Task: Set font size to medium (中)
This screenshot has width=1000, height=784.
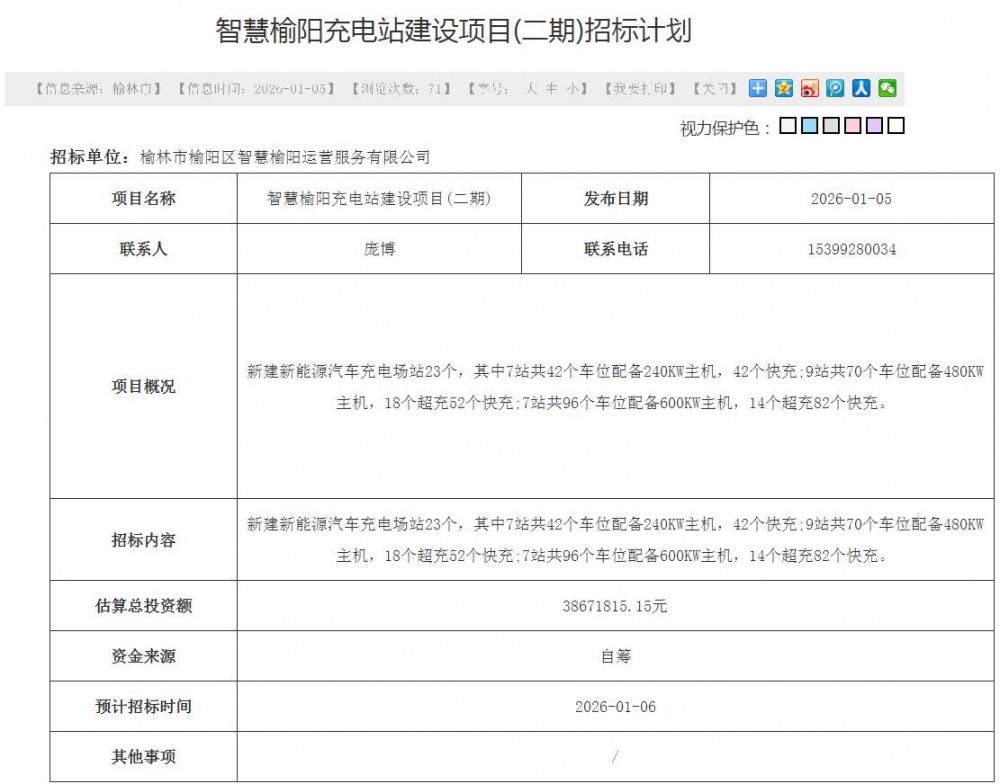Action: [551, 89]
